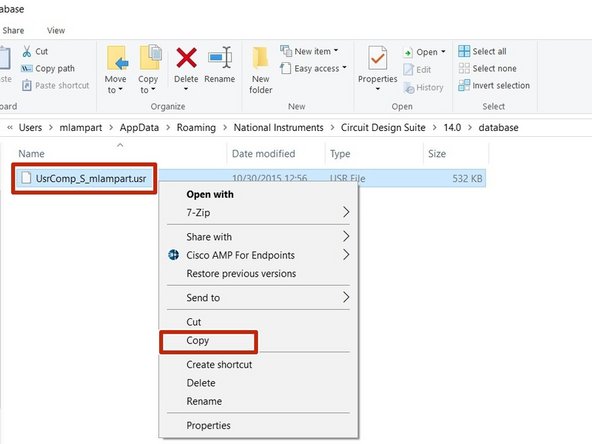
Task: Click the History icon in ribbon
Action: click(409, 88)
